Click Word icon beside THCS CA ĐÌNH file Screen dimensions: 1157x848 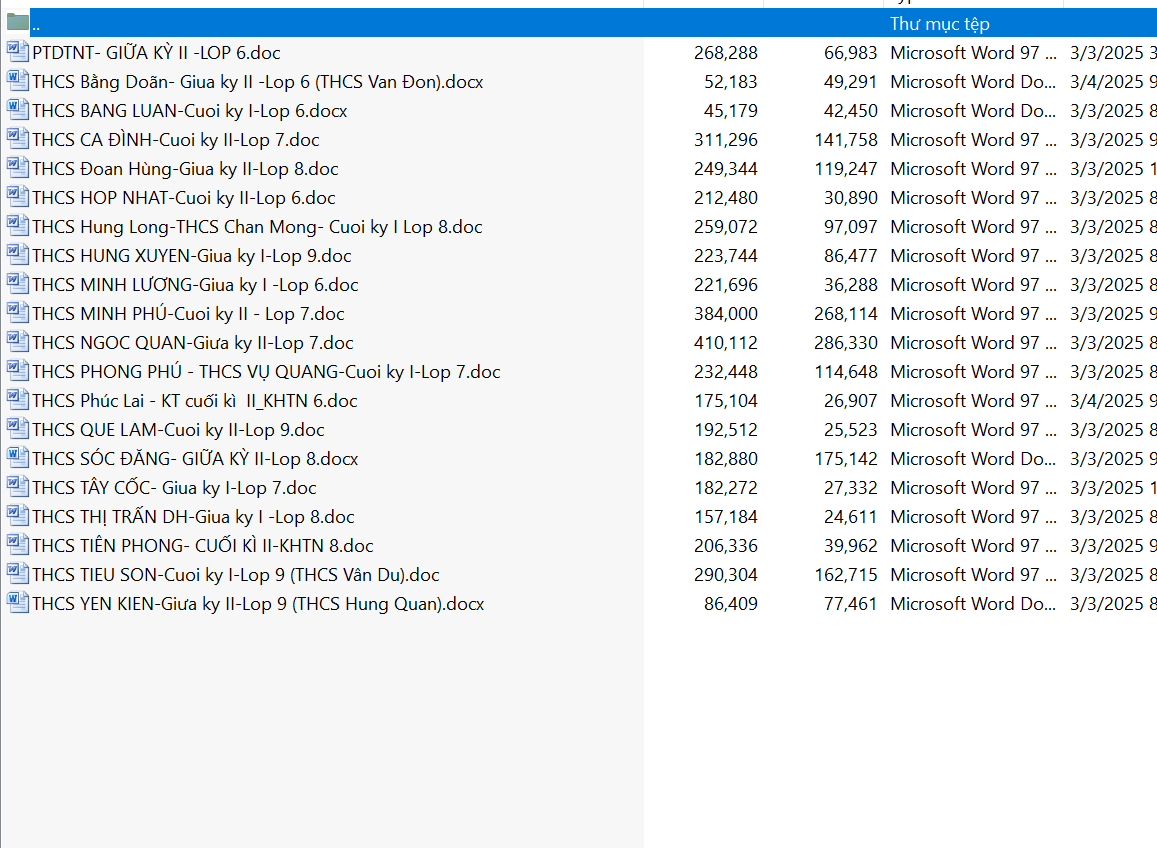click(17, 139)
